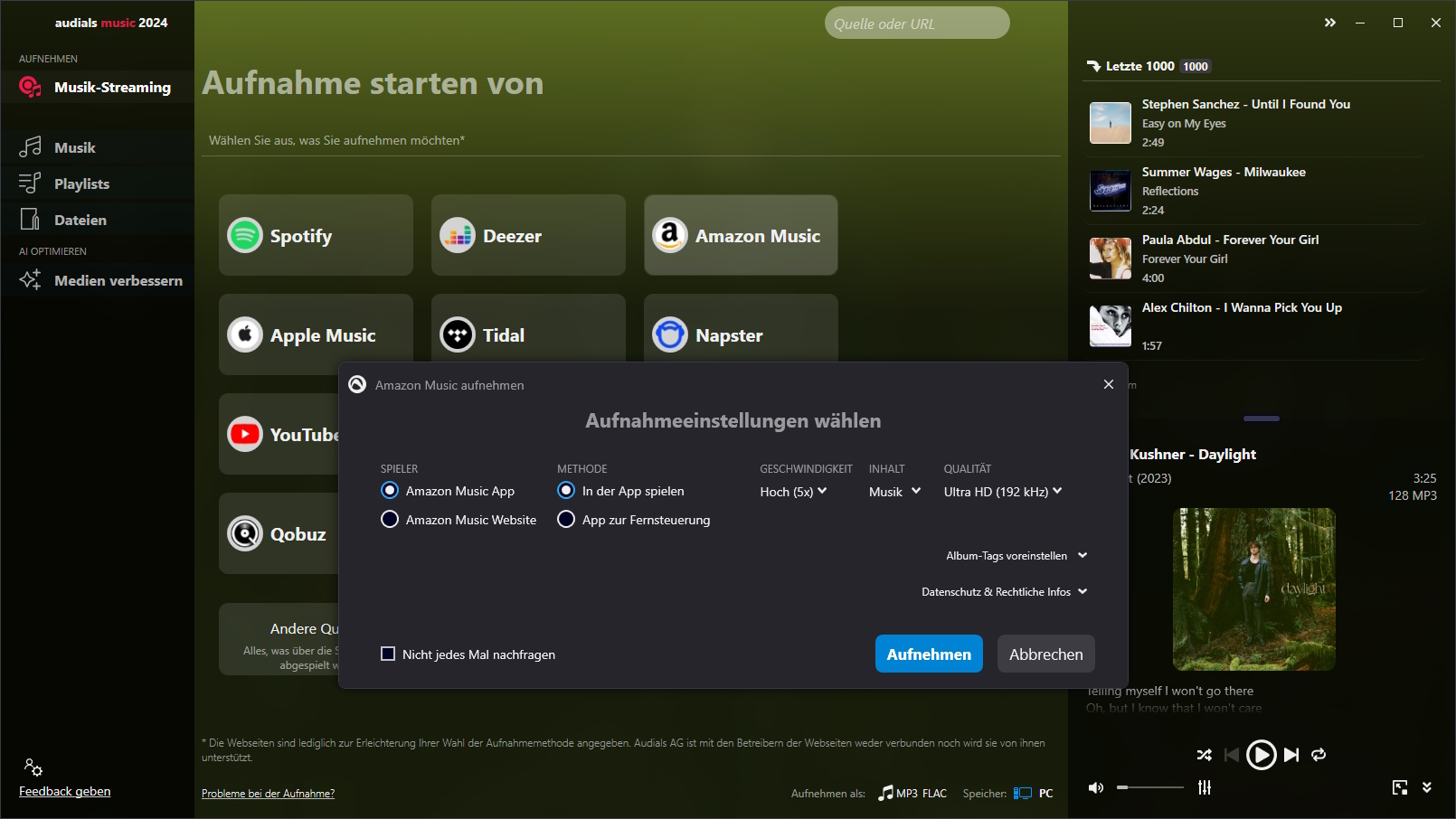This screenshot has width=1456, height=819.
Task: Click the Spotify logo icon
Action: (x=245, y=235)
